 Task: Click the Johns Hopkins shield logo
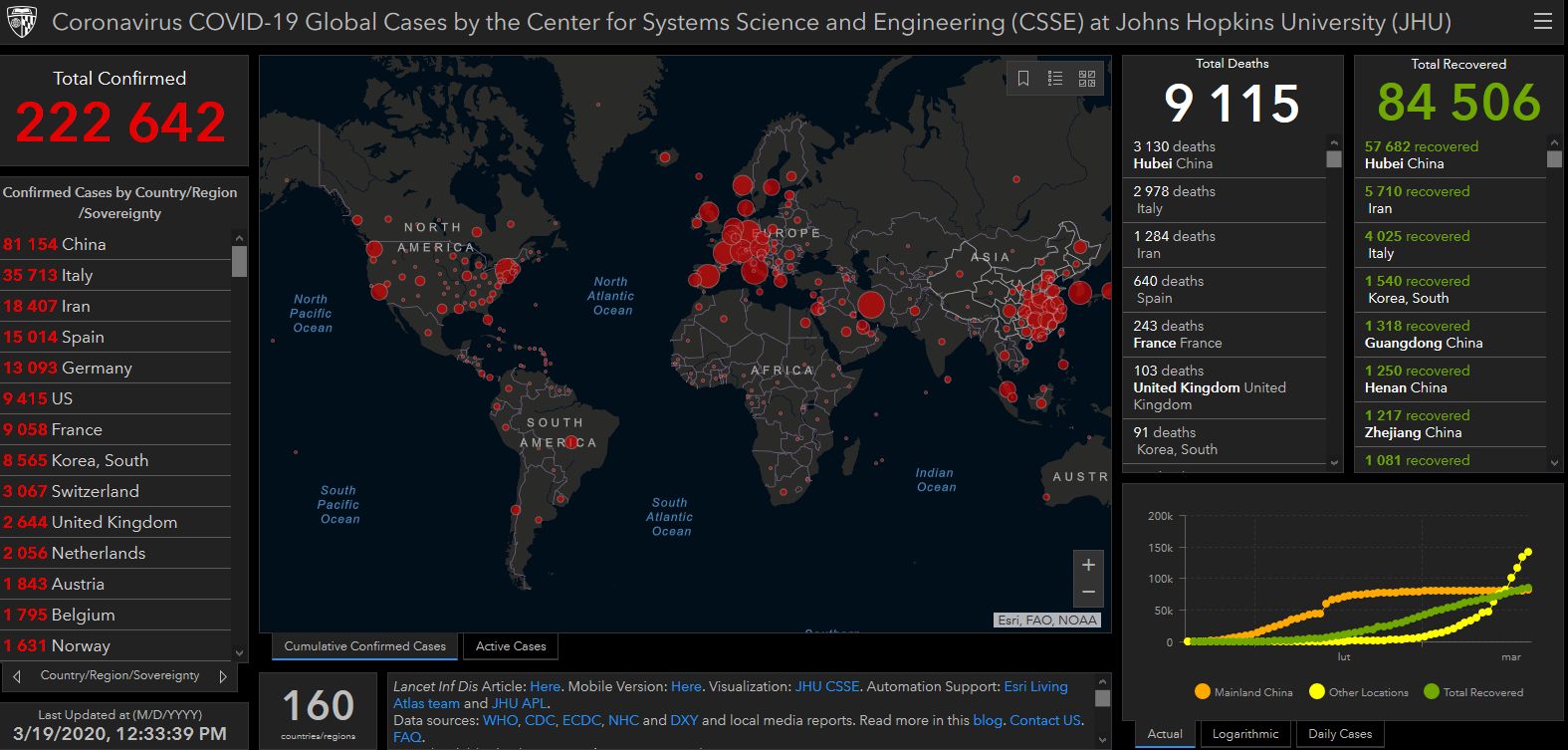(21, 21)
